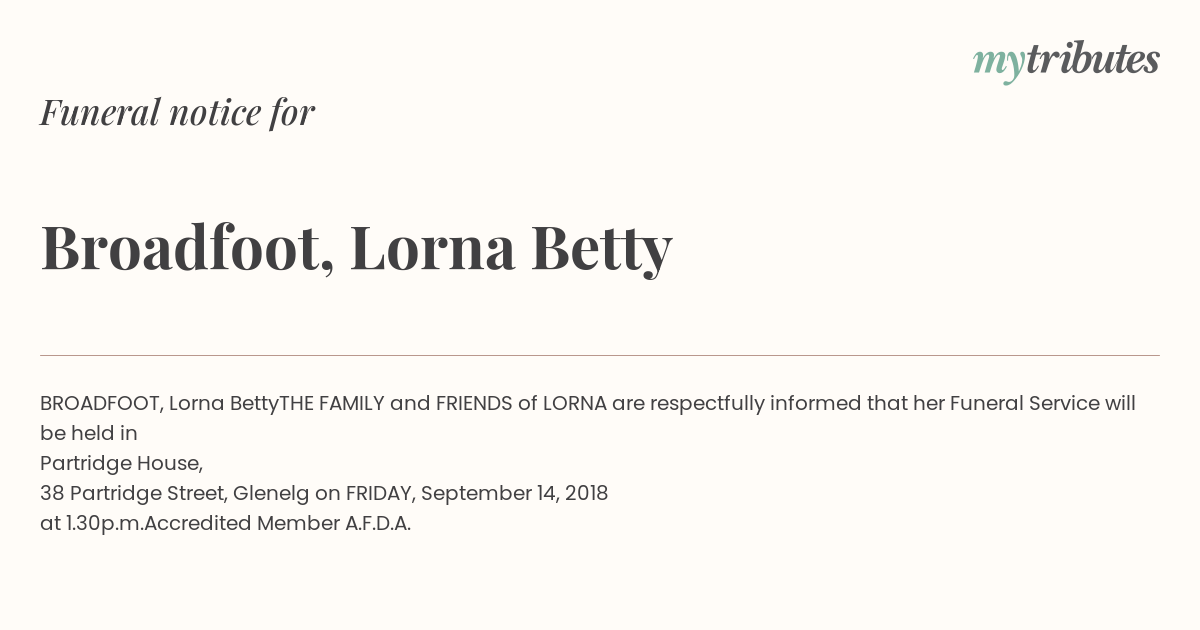Screen dimensions: 1200x630
Task: Click "BROADFOOT," at the start of the notice
Action: pos(101,404)
